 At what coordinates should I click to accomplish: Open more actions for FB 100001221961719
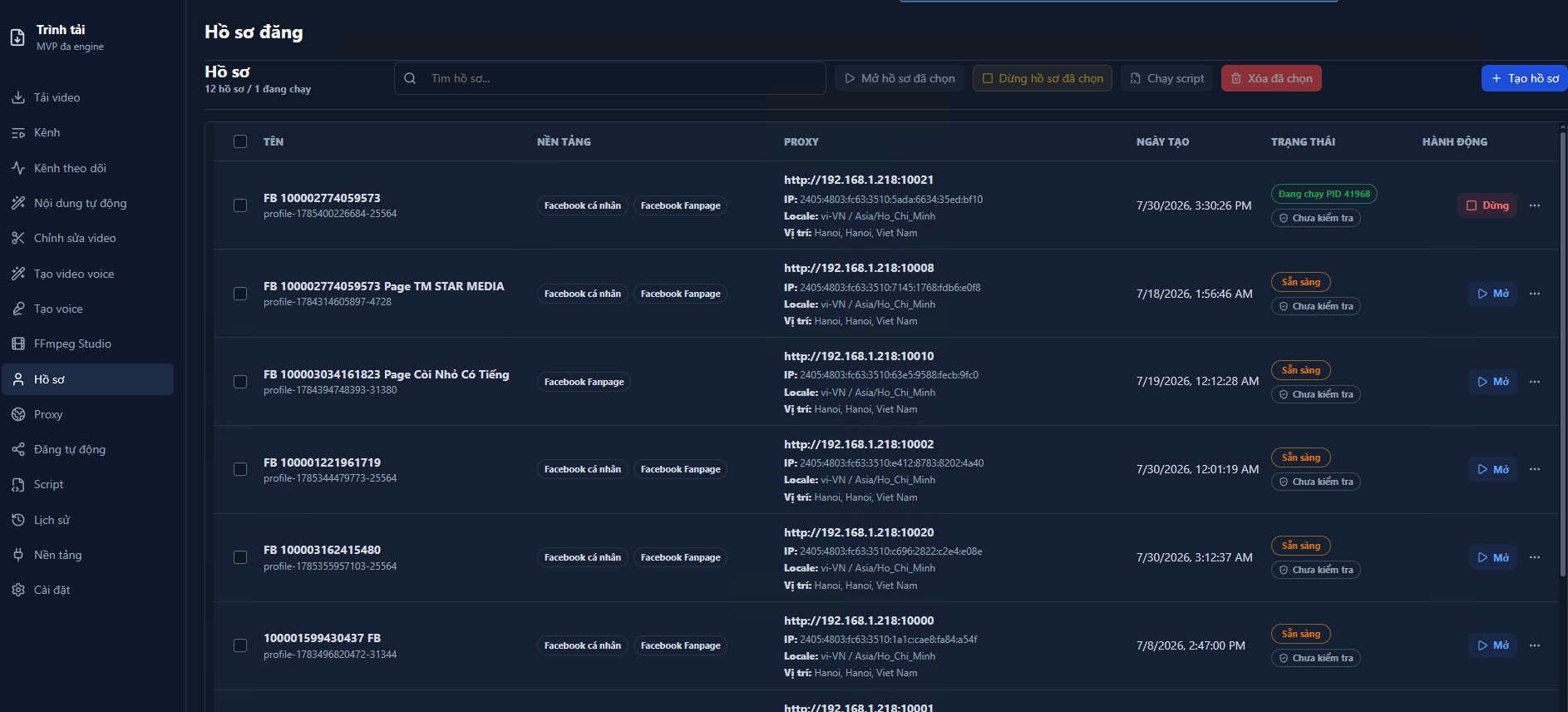[1535, 469]
